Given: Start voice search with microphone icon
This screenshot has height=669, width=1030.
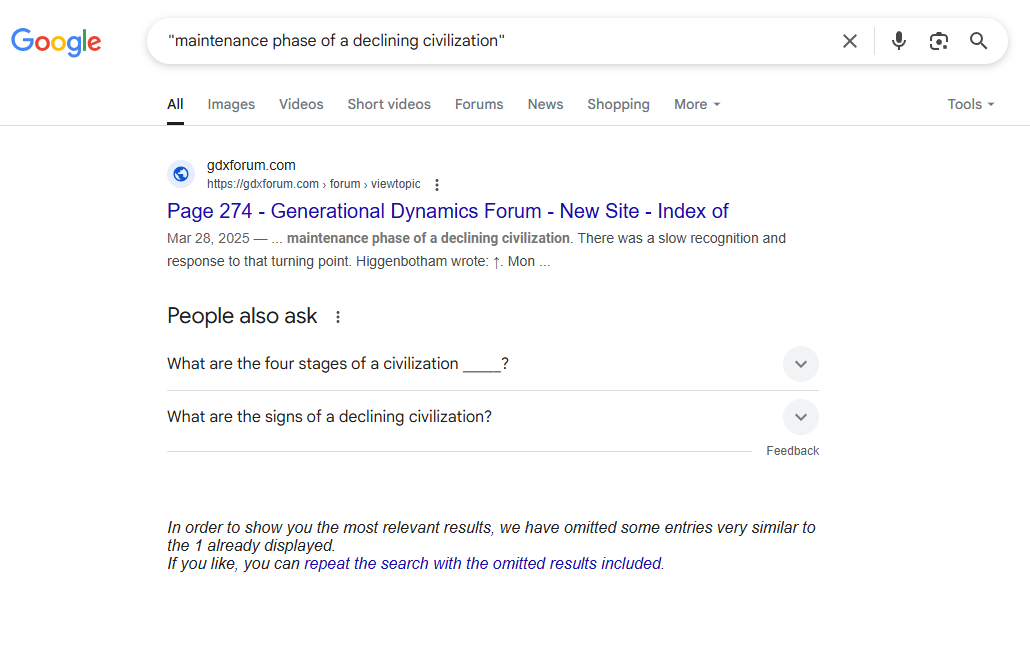Looking at the screenshot, I should 899,41.
